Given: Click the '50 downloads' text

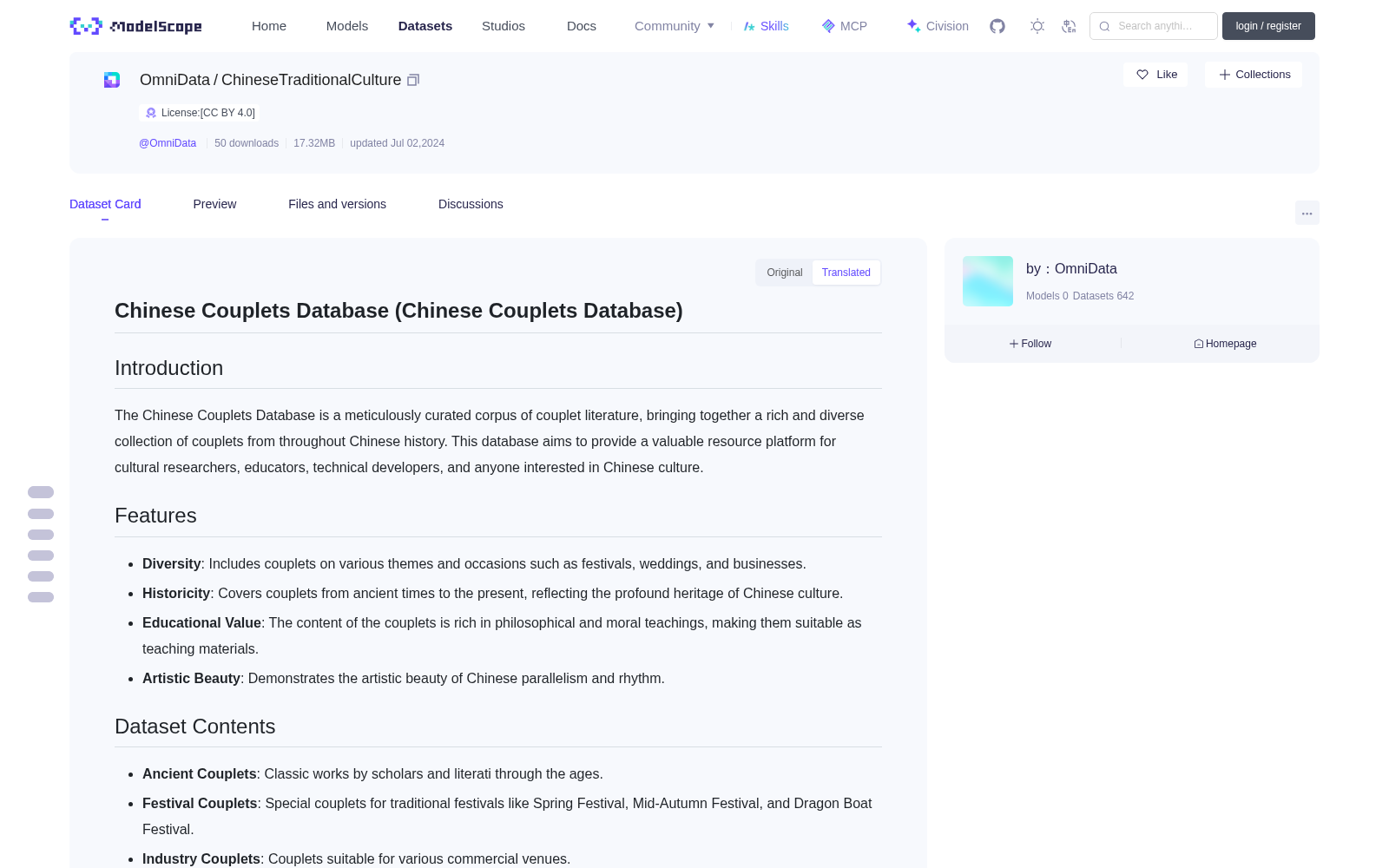Looking at the screenshot, I should click(247, 143).
